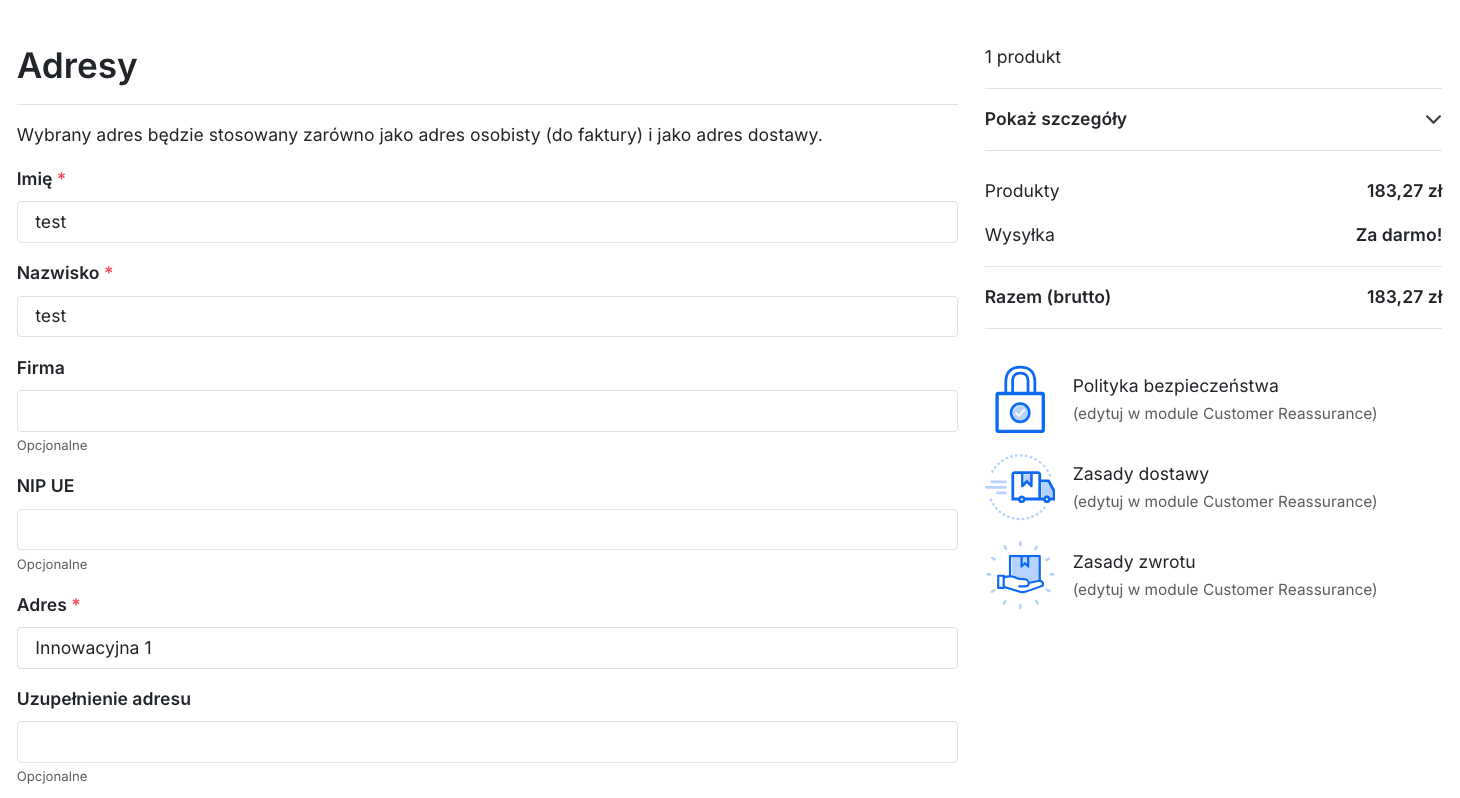Click the Razem (brutto) total 183,27 zł
This screenshot has height=798, width=1460.
(x=1404, y=297)
